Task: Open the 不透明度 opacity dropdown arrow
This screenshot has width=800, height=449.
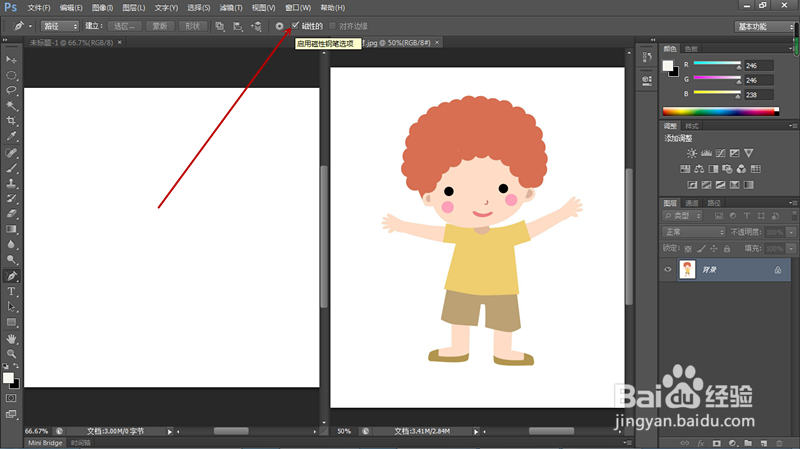Action: point(791,232)
